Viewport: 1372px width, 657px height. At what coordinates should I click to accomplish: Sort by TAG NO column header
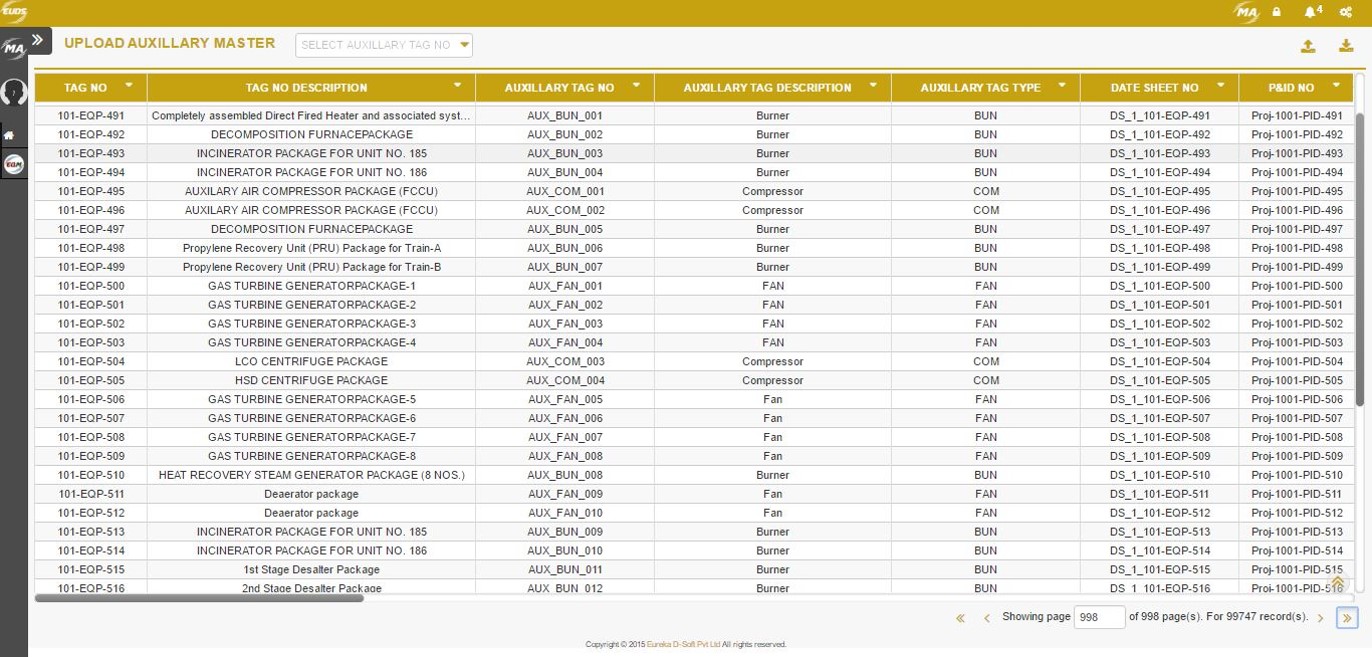pyautogui.click(x=85, y=88)
